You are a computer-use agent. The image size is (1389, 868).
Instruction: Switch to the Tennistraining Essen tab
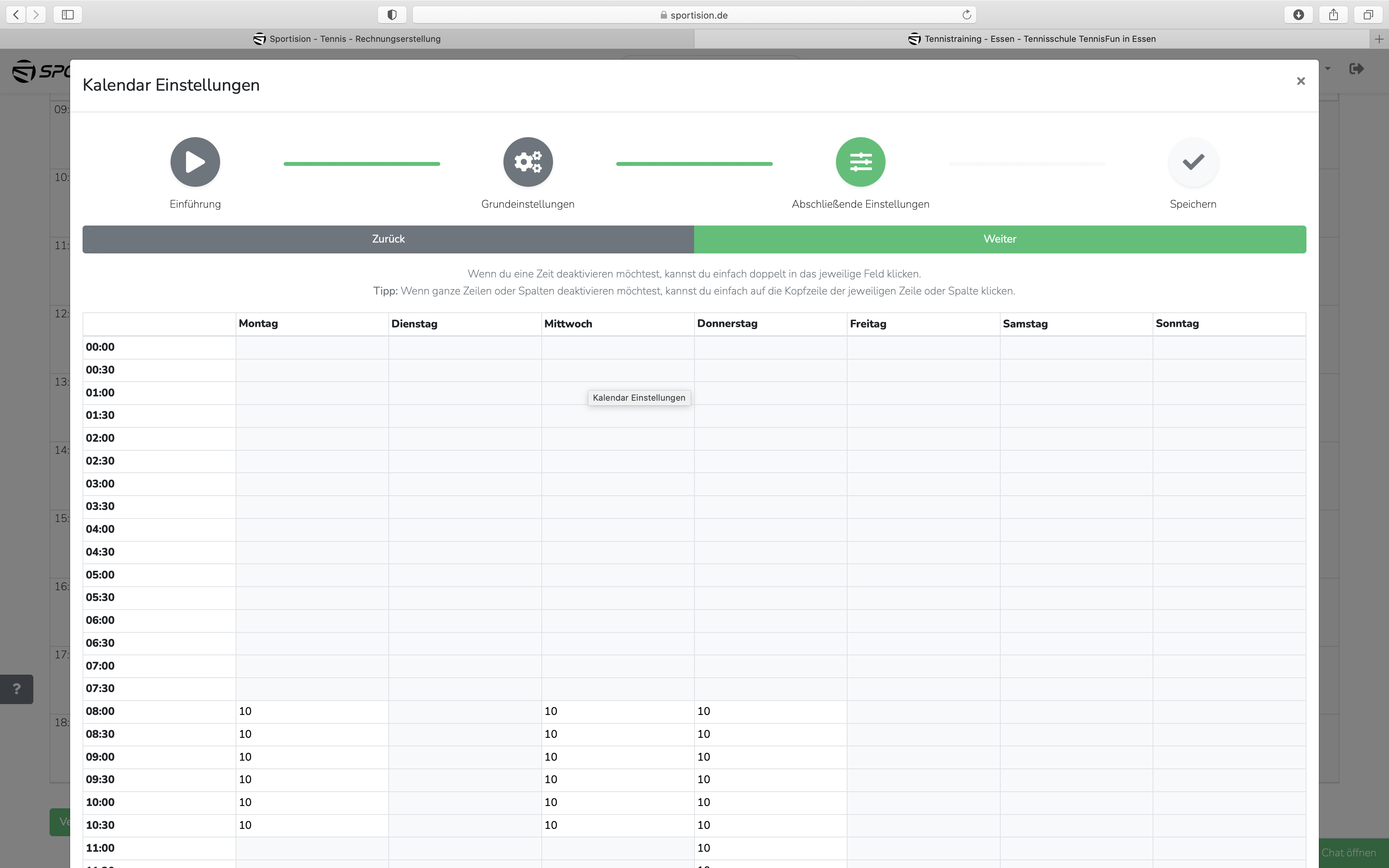(x=1032, y=39)
